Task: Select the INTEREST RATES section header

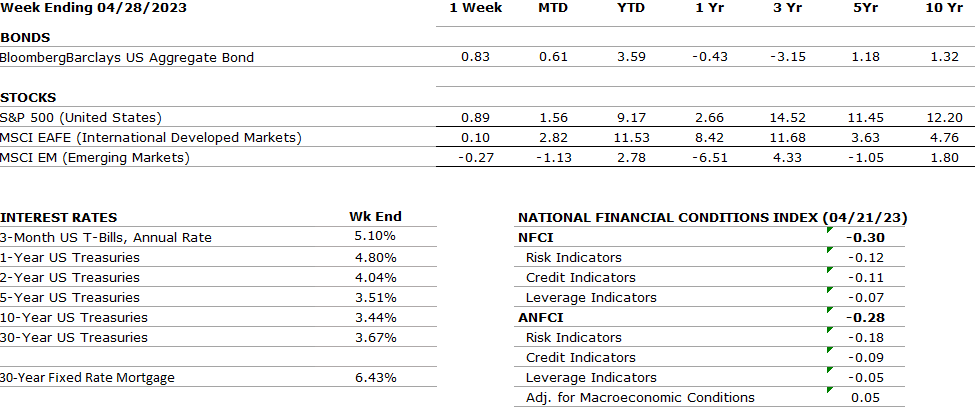Action: 59,217
